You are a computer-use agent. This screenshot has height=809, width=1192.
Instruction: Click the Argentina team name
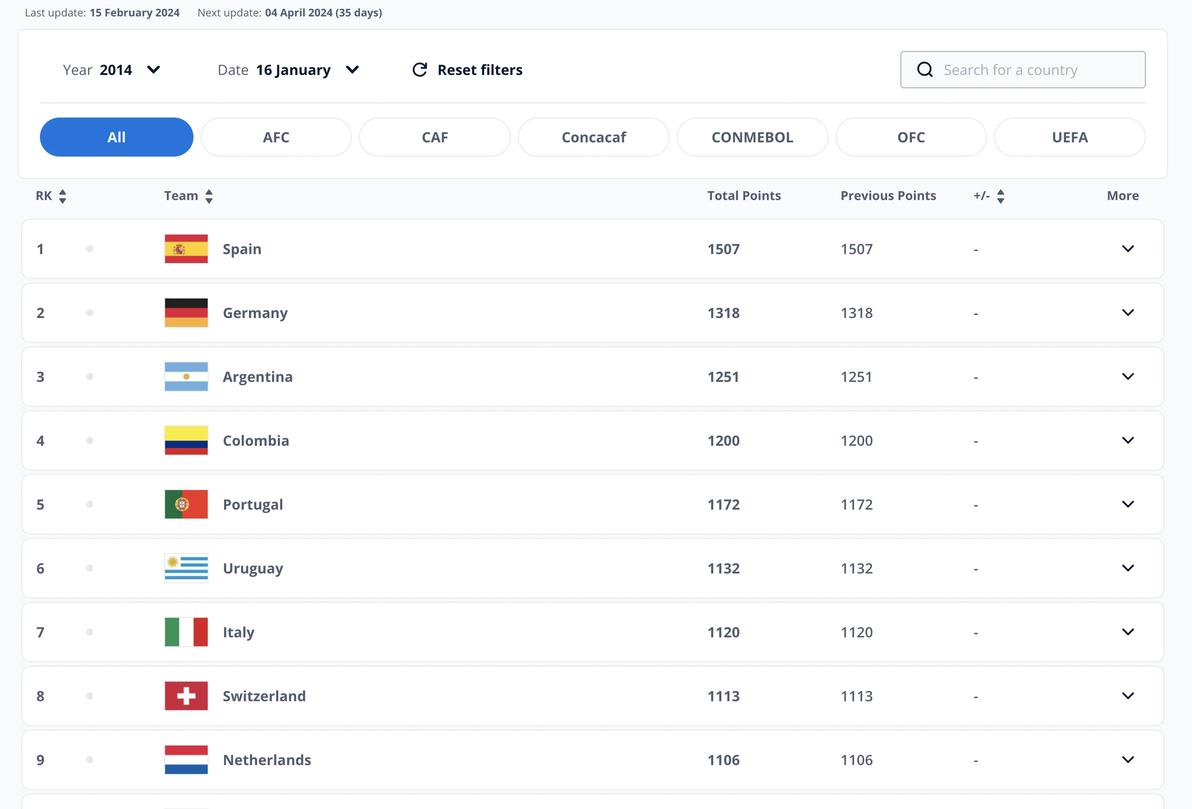[x=257, y=376]
